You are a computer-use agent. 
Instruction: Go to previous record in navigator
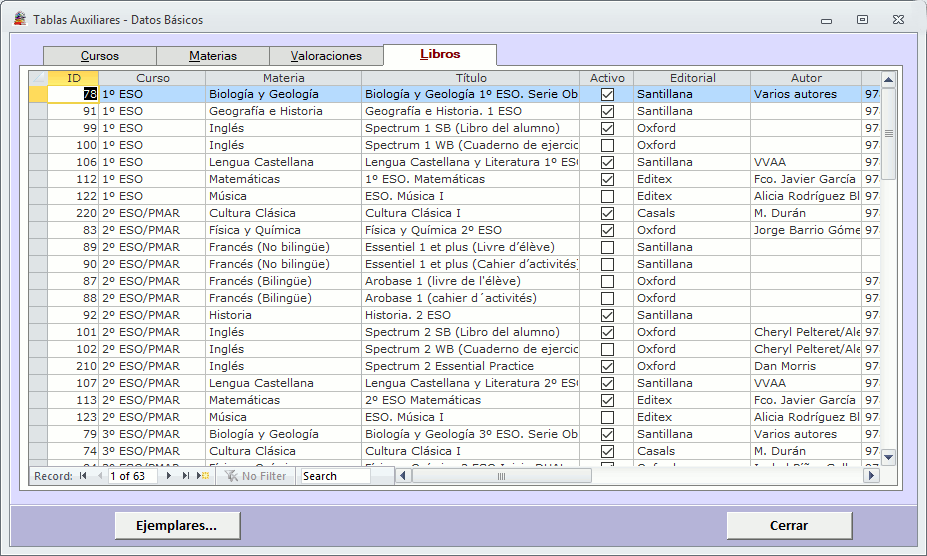click(99, 476)
